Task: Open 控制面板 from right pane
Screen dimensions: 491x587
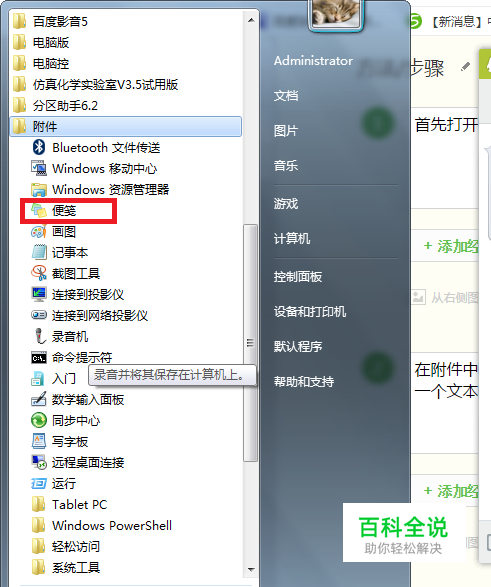Action: (x=298, y=277)
